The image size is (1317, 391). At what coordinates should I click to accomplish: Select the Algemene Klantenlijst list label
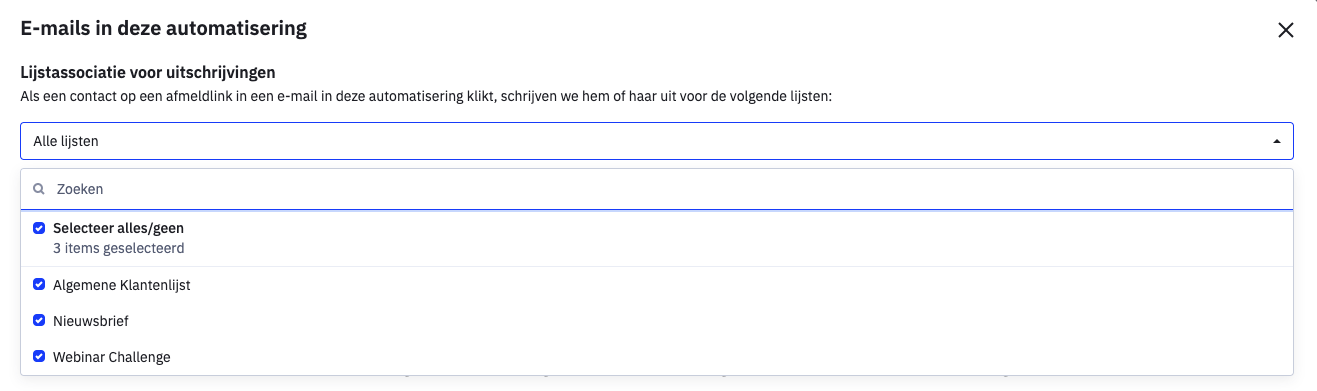(x=122, y=285)
